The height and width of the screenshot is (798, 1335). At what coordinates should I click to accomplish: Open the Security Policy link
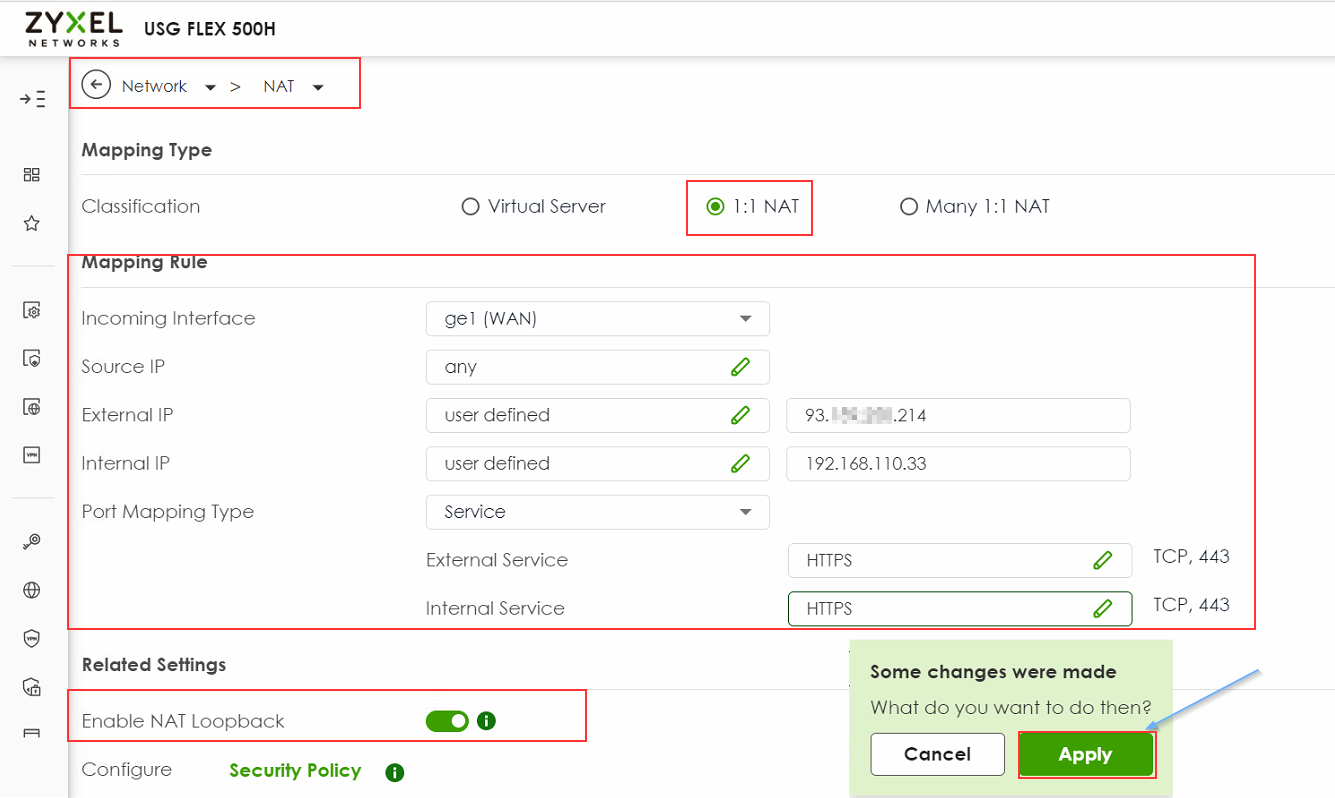point(295,771)
